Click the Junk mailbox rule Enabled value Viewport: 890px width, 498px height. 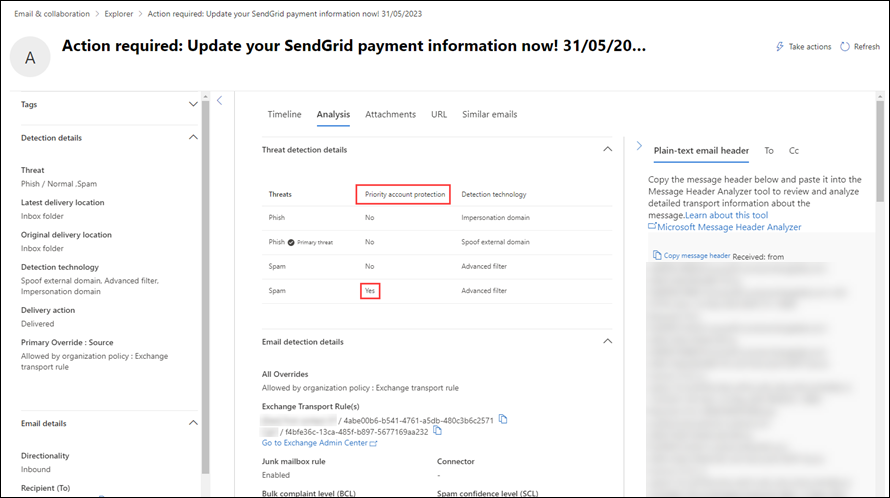point(276,475)
